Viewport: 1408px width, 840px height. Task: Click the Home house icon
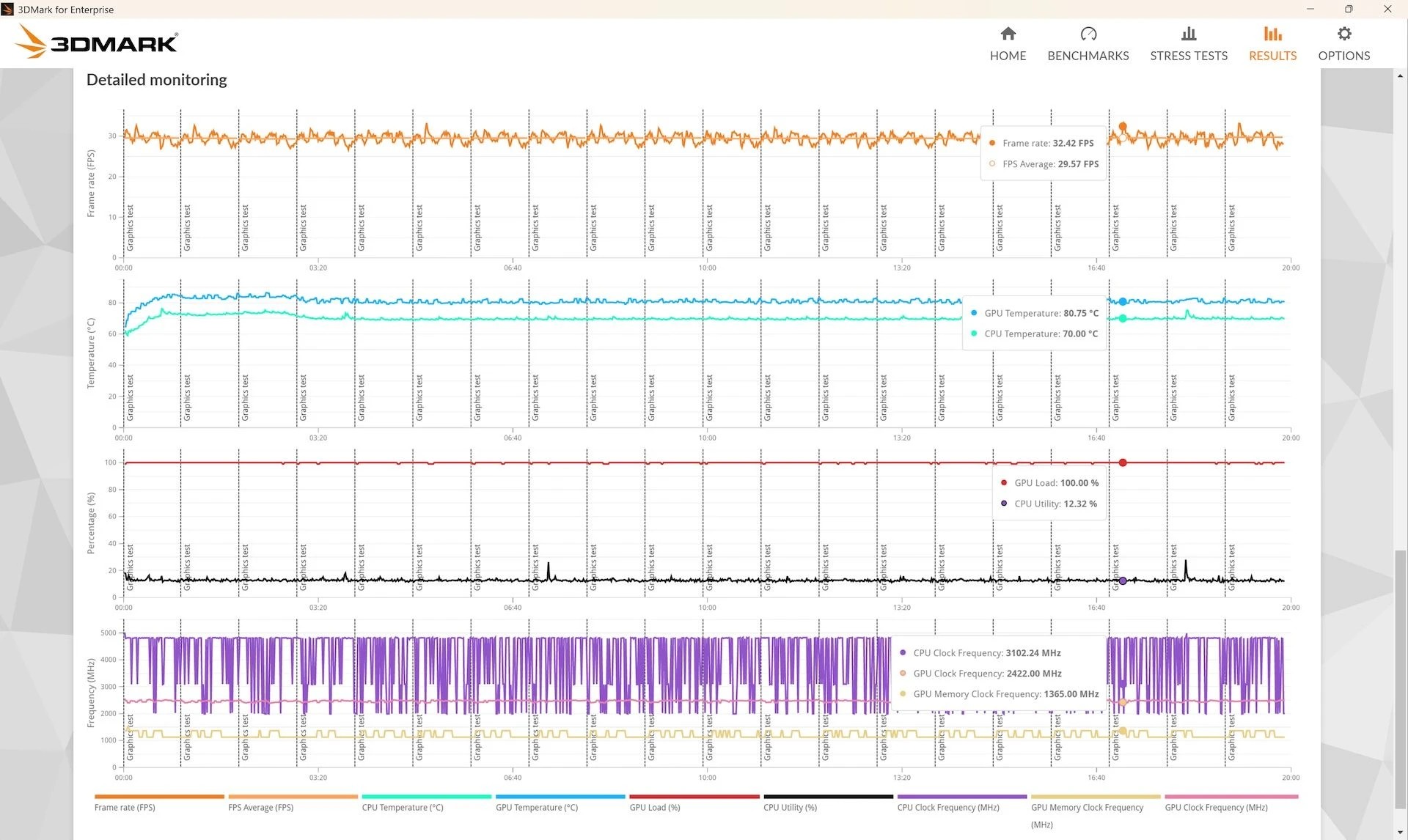coord(1008,34)
